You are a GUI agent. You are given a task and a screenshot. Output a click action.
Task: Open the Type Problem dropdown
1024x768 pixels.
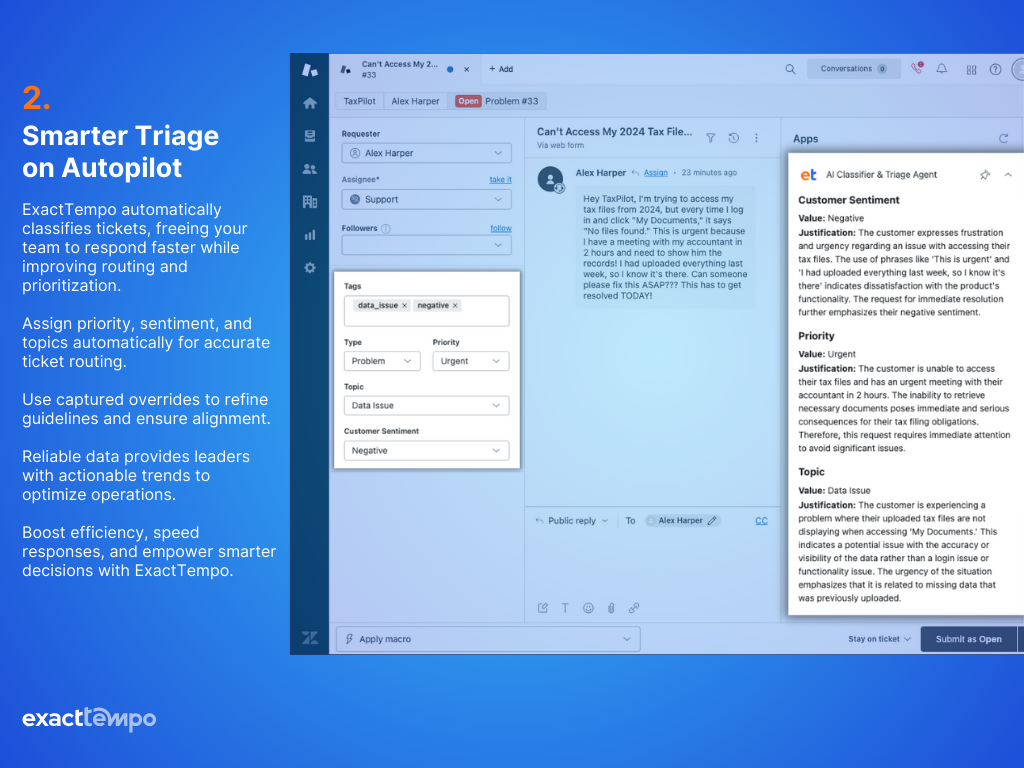click(x=382, y=361)
